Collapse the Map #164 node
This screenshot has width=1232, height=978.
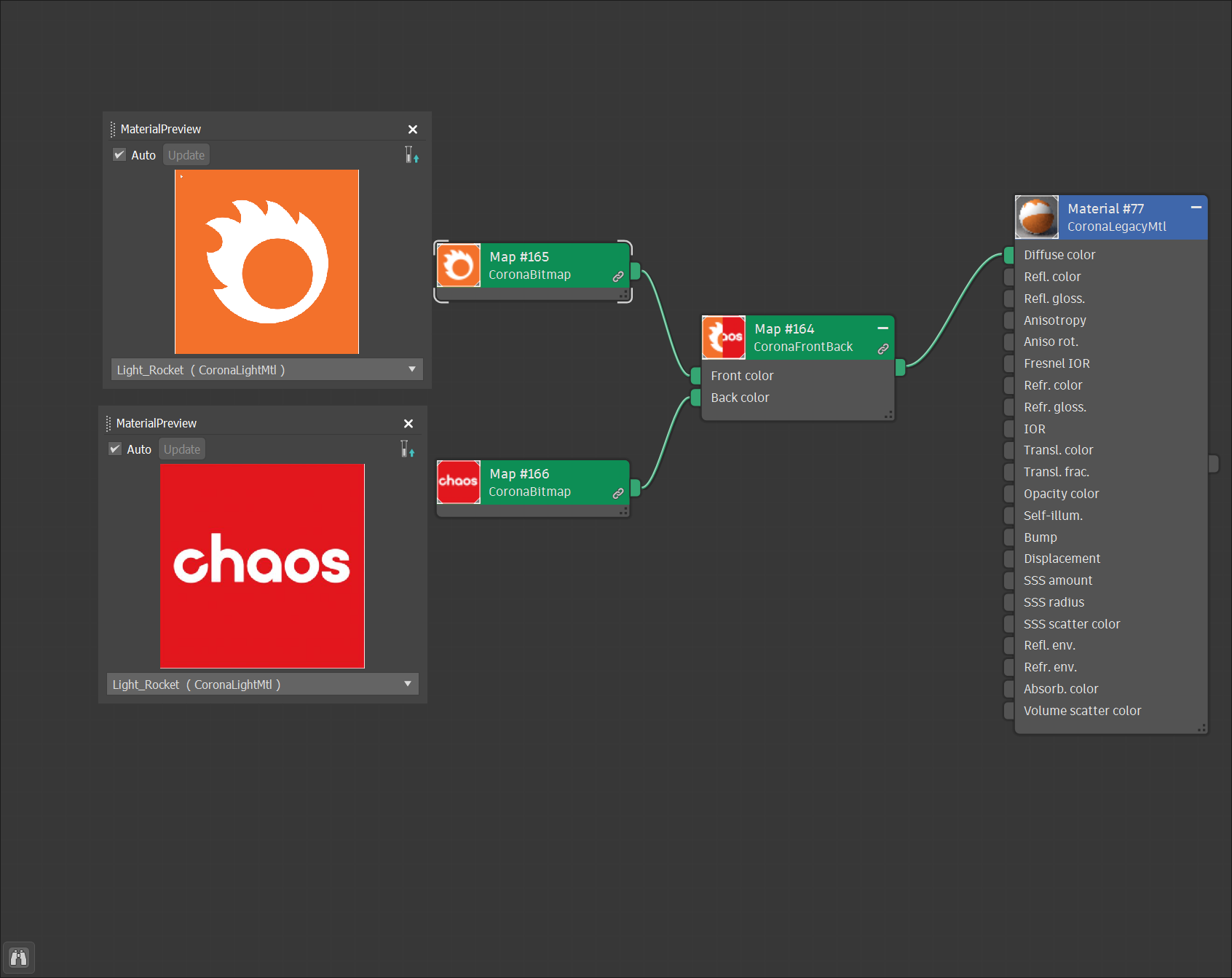coord(882,328)
